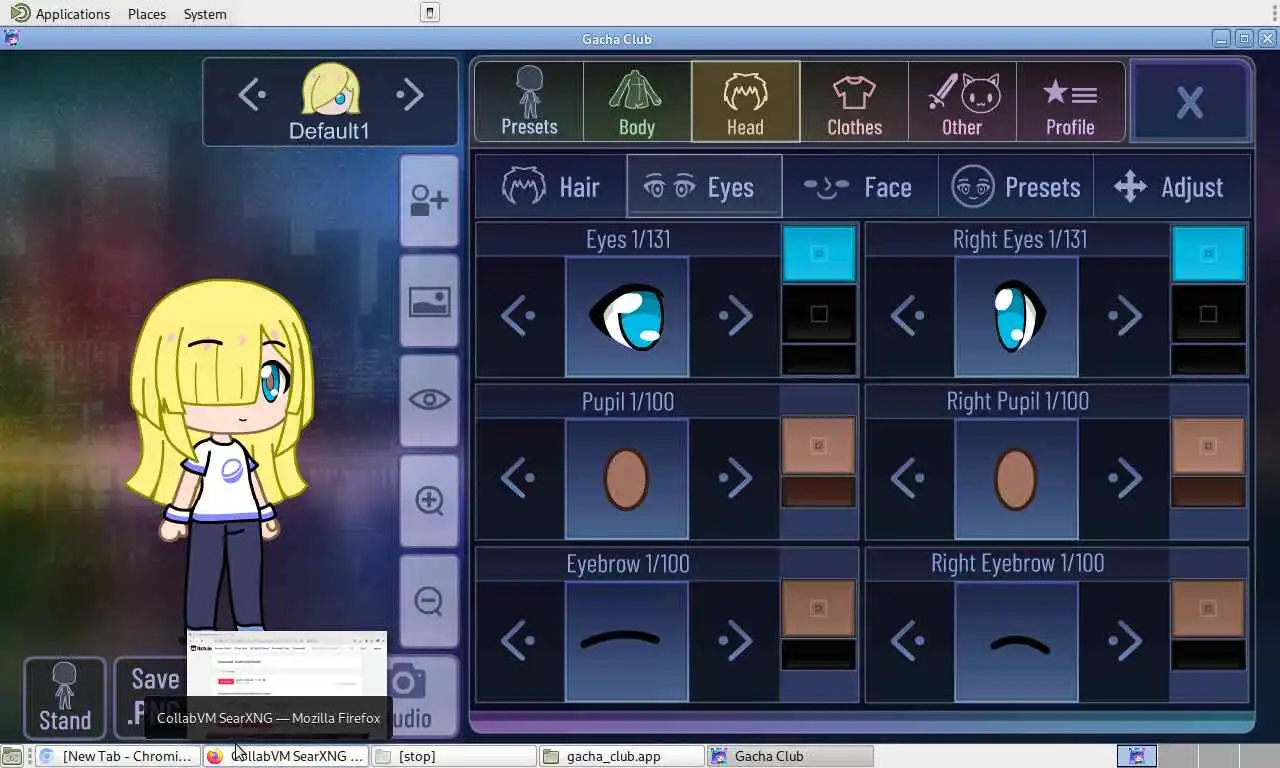Next Eyes style arrow
This screenshot has width=1280, height=768.
[736, 317]
